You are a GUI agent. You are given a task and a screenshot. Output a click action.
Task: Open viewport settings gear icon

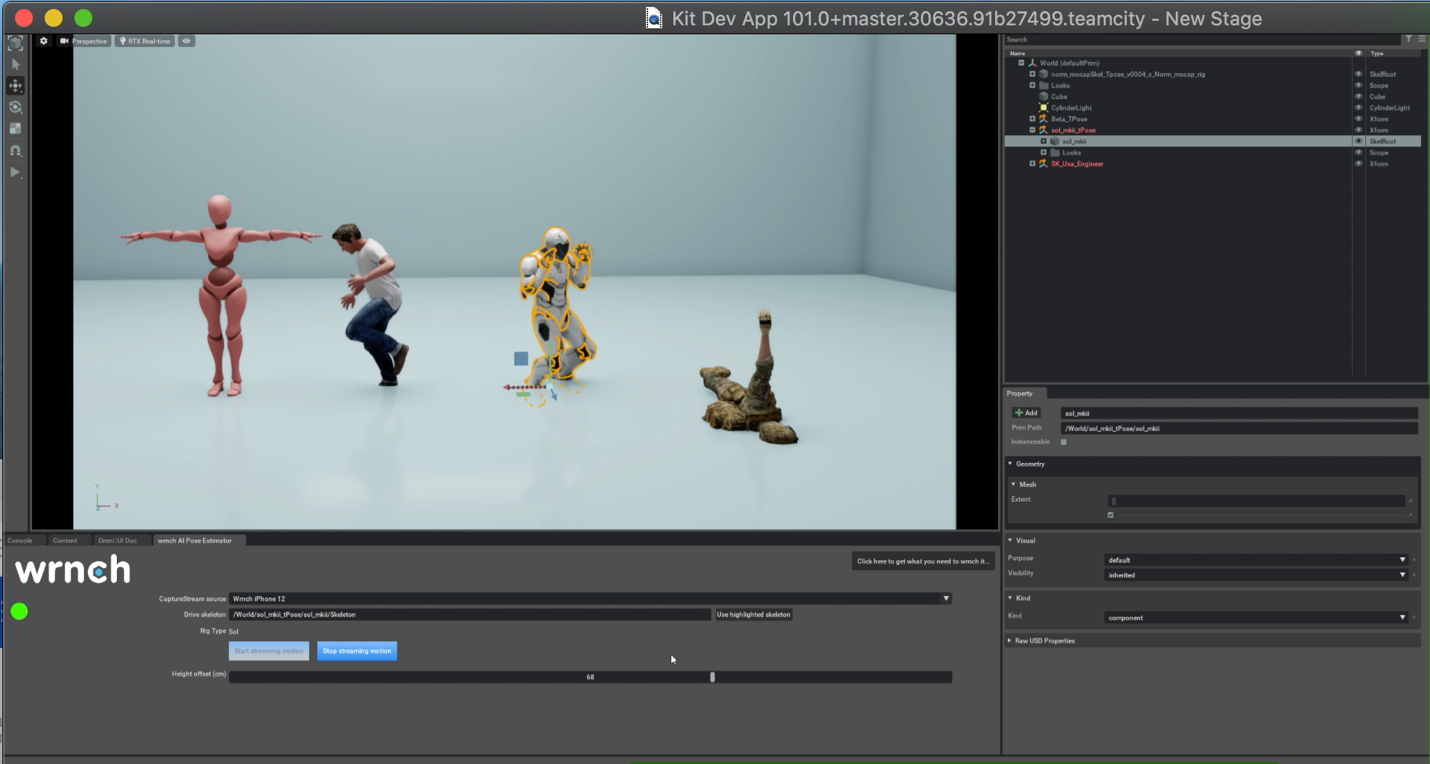[x=44, y=41]
